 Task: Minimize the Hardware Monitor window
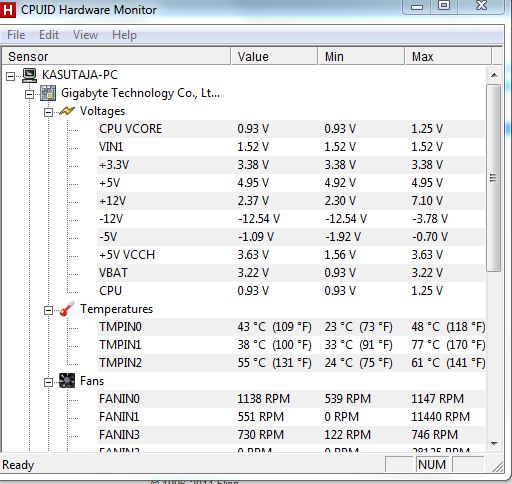(417, 6)
